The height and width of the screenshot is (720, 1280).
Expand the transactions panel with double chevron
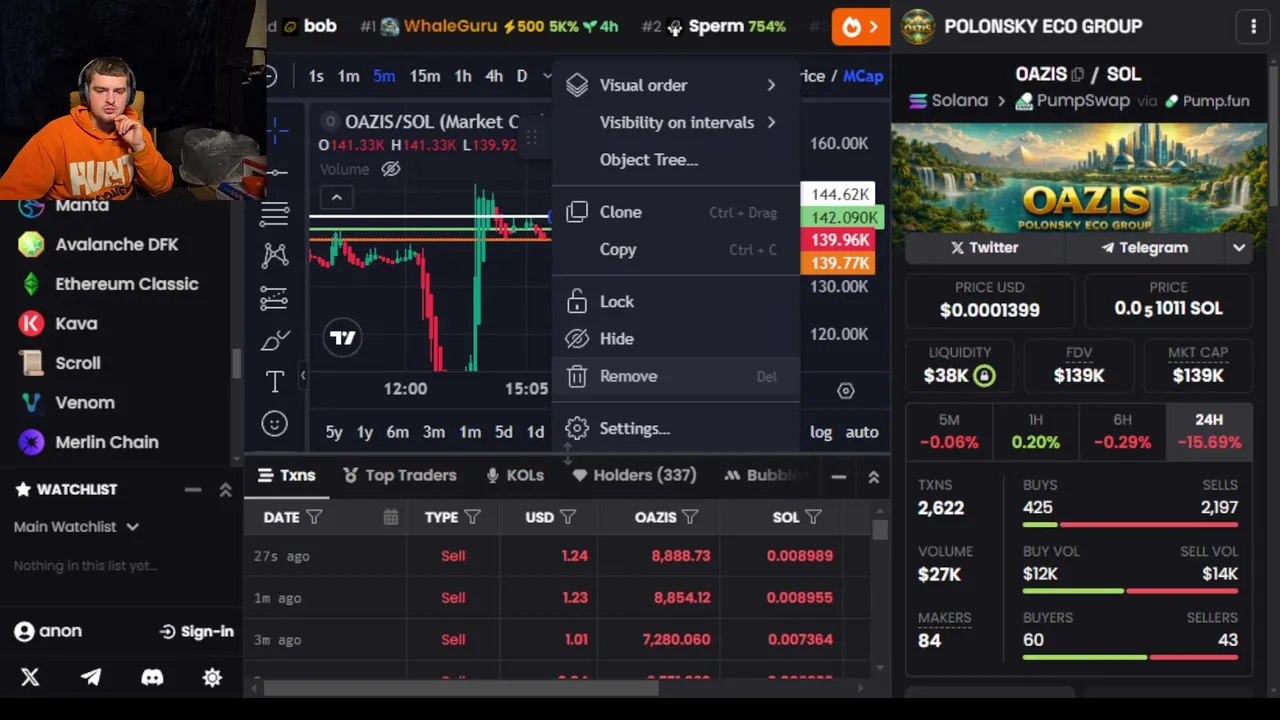click(x=873, y=477)
